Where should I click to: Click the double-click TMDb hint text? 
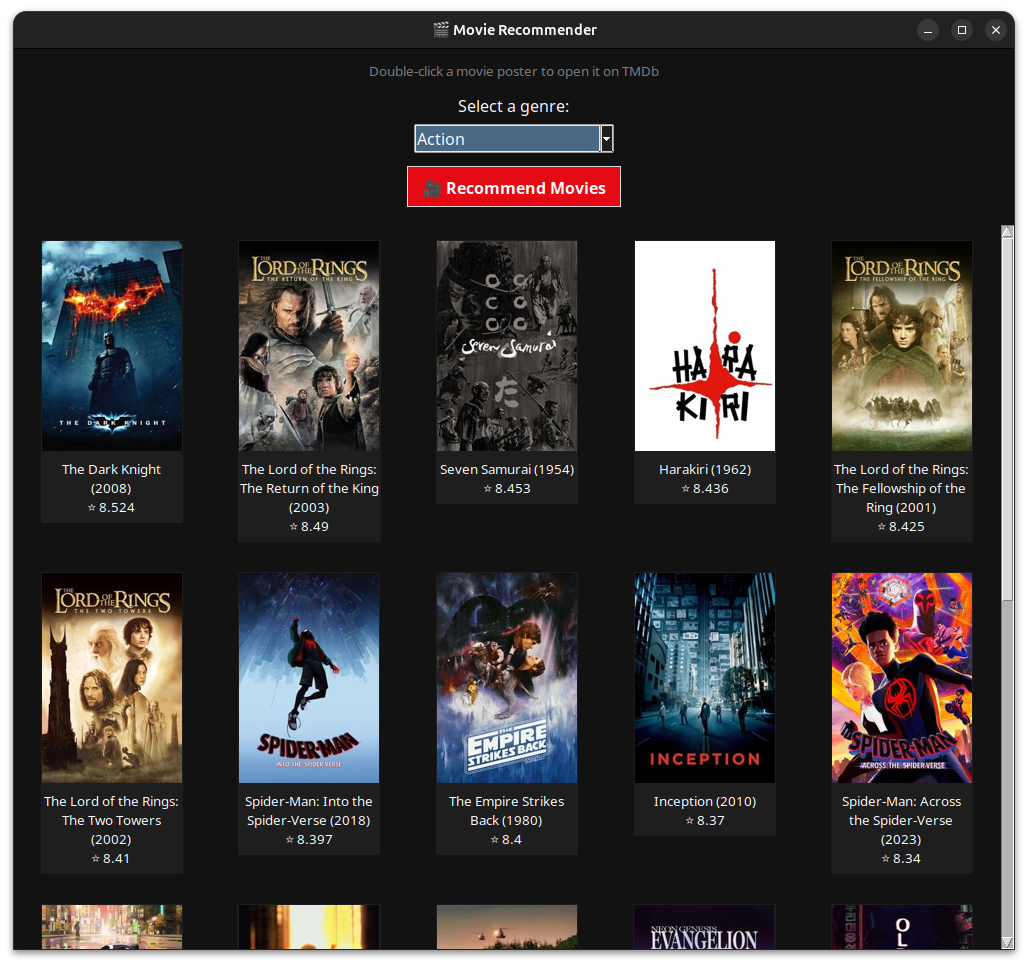[513, 71]
